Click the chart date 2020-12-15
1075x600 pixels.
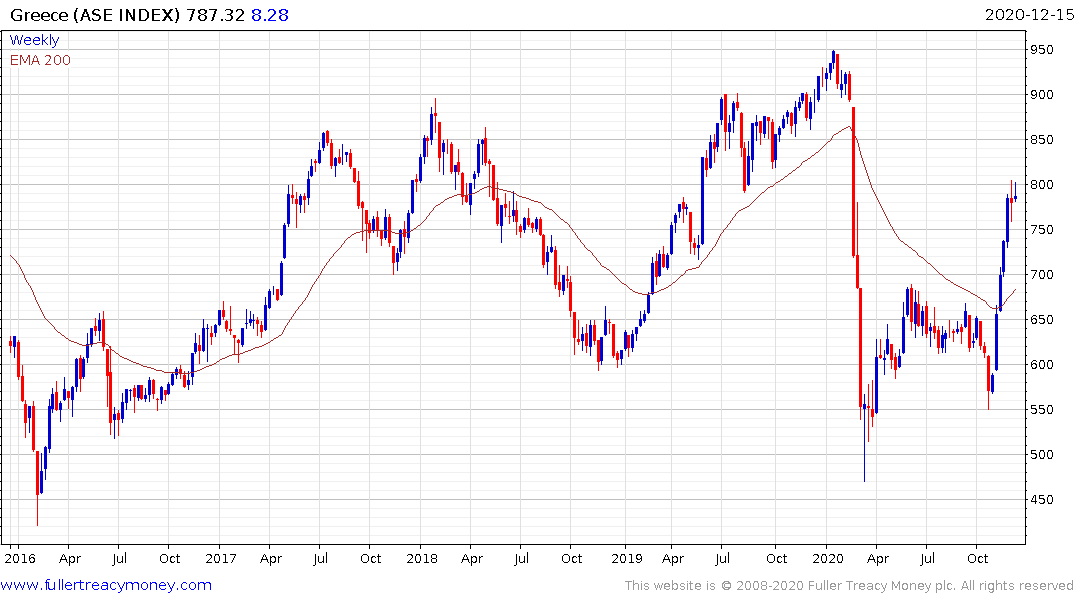1029,15
